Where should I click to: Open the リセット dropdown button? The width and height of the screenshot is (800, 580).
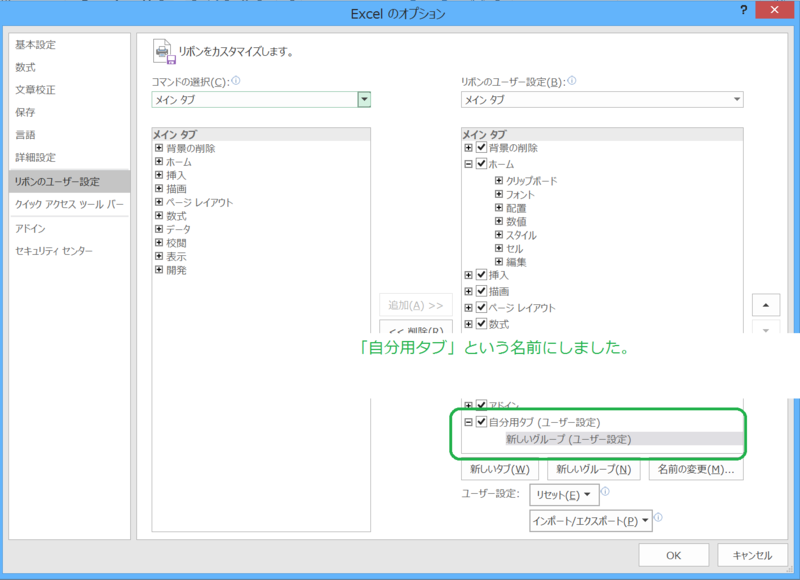(x=563, y=495)
